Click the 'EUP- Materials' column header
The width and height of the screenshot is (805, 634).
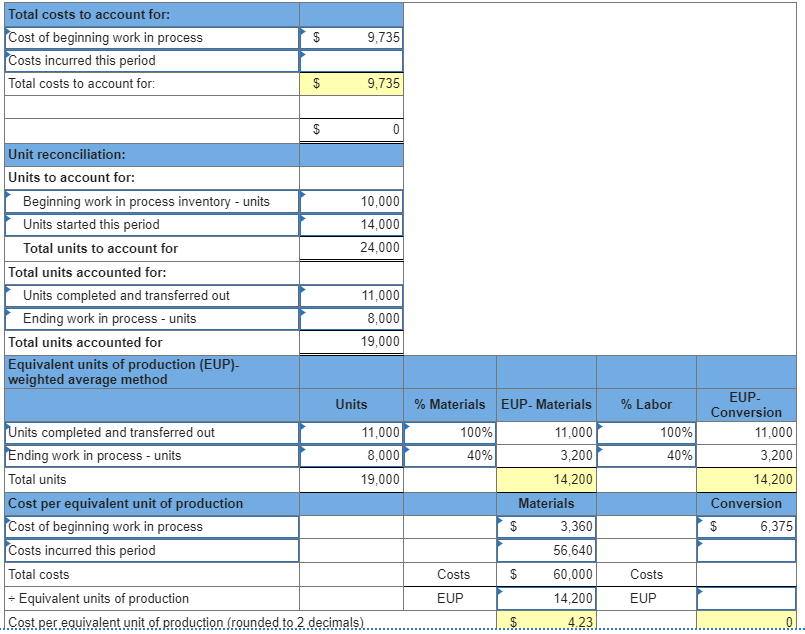click(546, 405)
